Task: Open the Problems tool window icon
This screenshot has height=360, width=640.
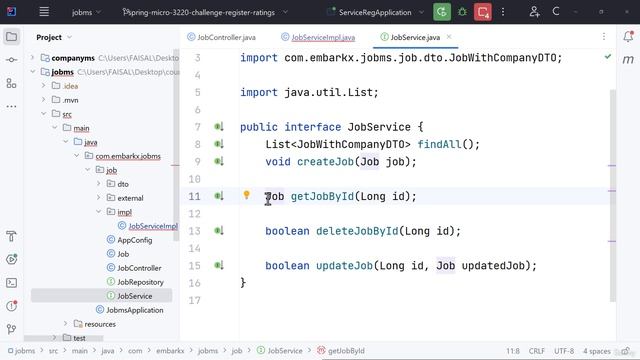Action: pos(11,306)
